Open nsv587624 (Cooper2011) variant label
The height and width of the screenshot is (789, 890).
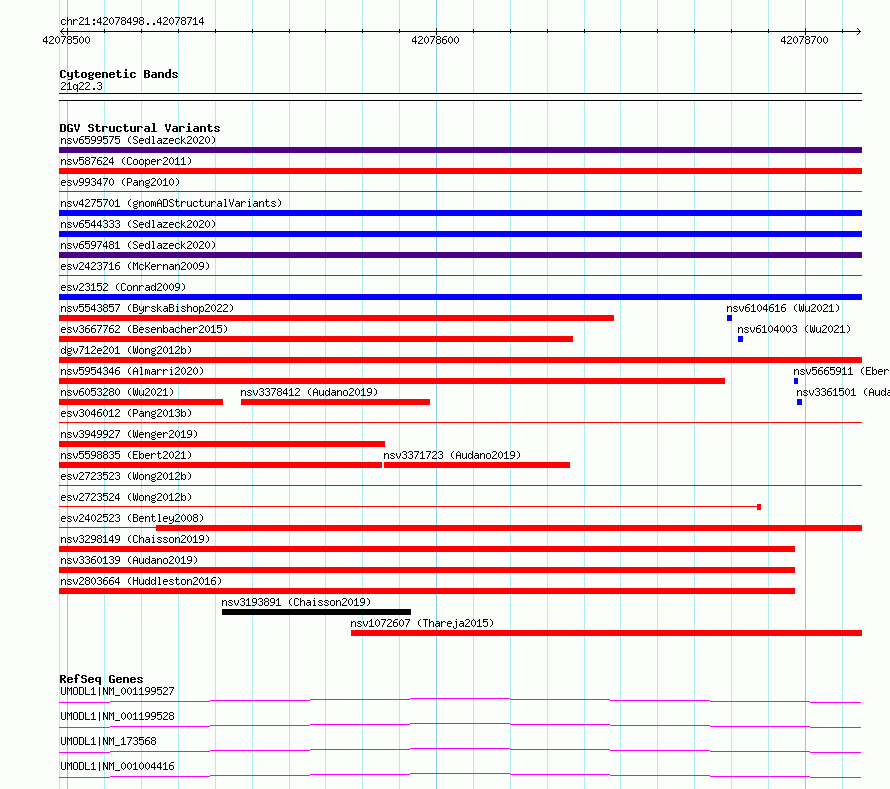pyautogui.click(x=126, y=161)
